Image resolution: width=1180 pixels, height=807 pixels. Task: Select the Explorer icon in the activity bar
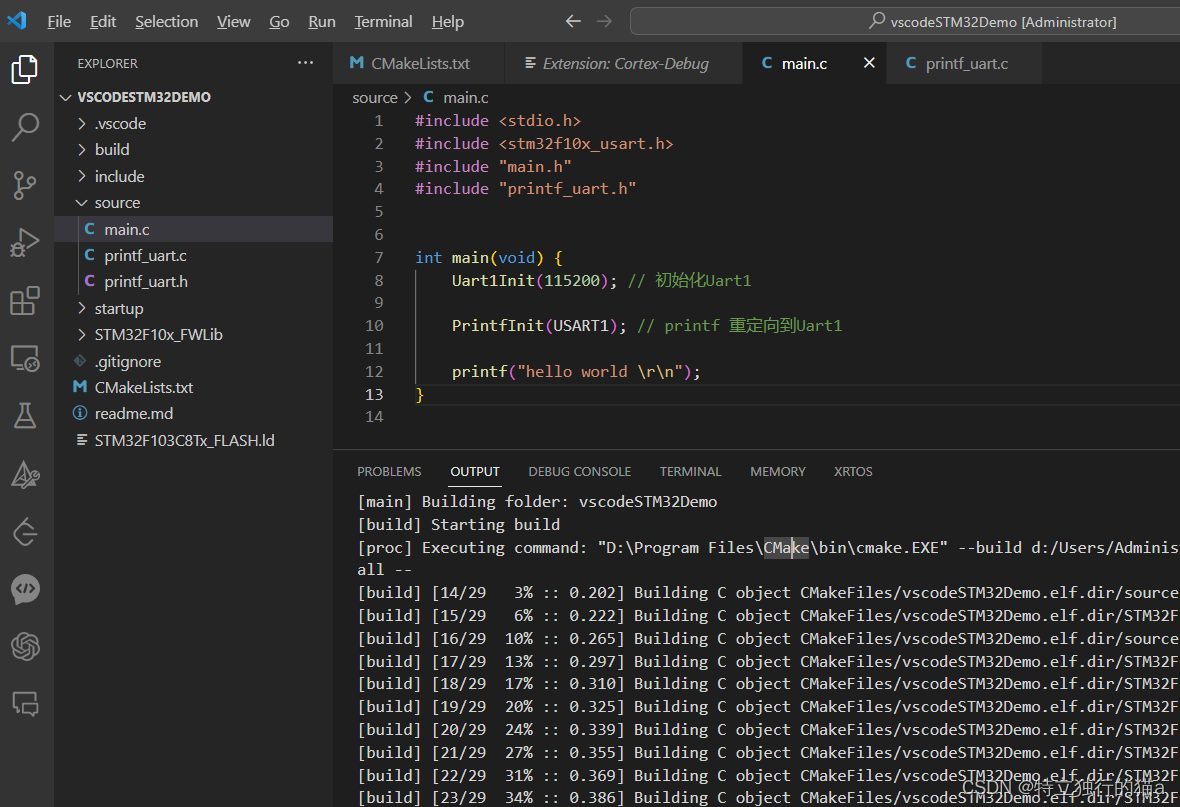coord(25,69)
